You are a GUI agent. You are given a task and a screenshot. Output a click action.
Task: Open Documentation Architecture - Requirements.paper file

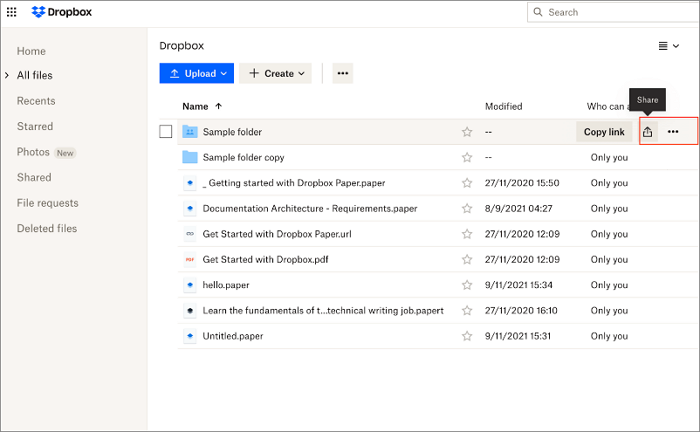310,208
